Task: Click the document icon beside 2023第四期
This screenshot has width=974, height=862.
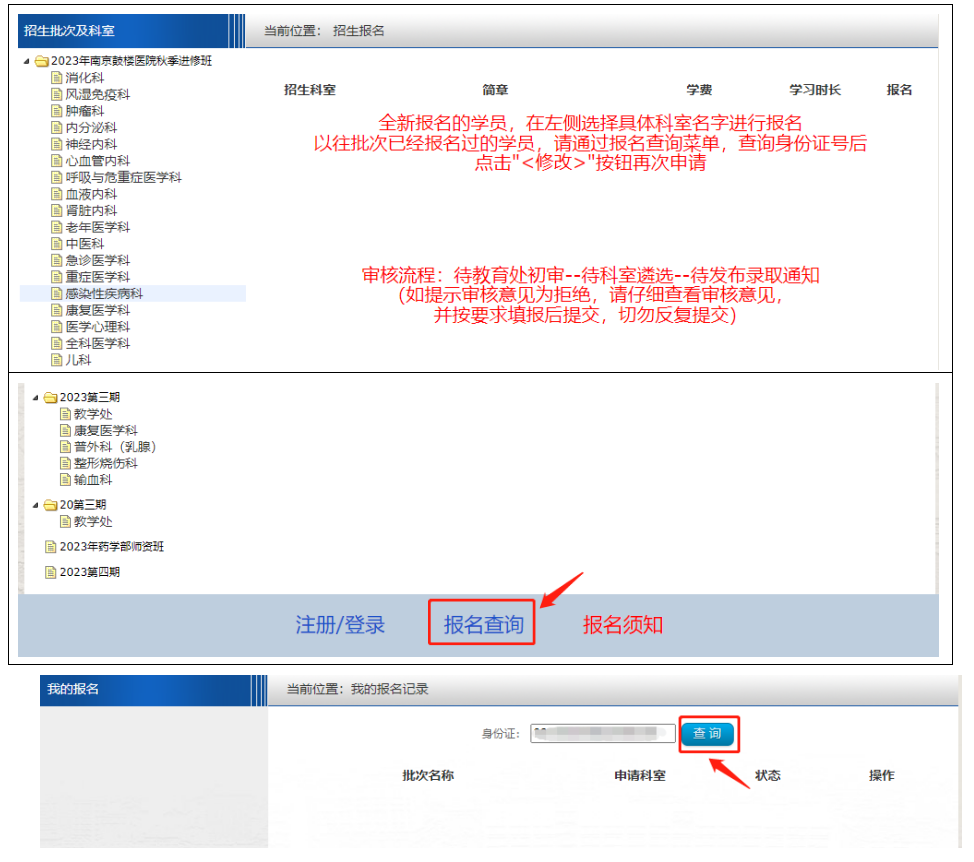Action: (50, 572)
